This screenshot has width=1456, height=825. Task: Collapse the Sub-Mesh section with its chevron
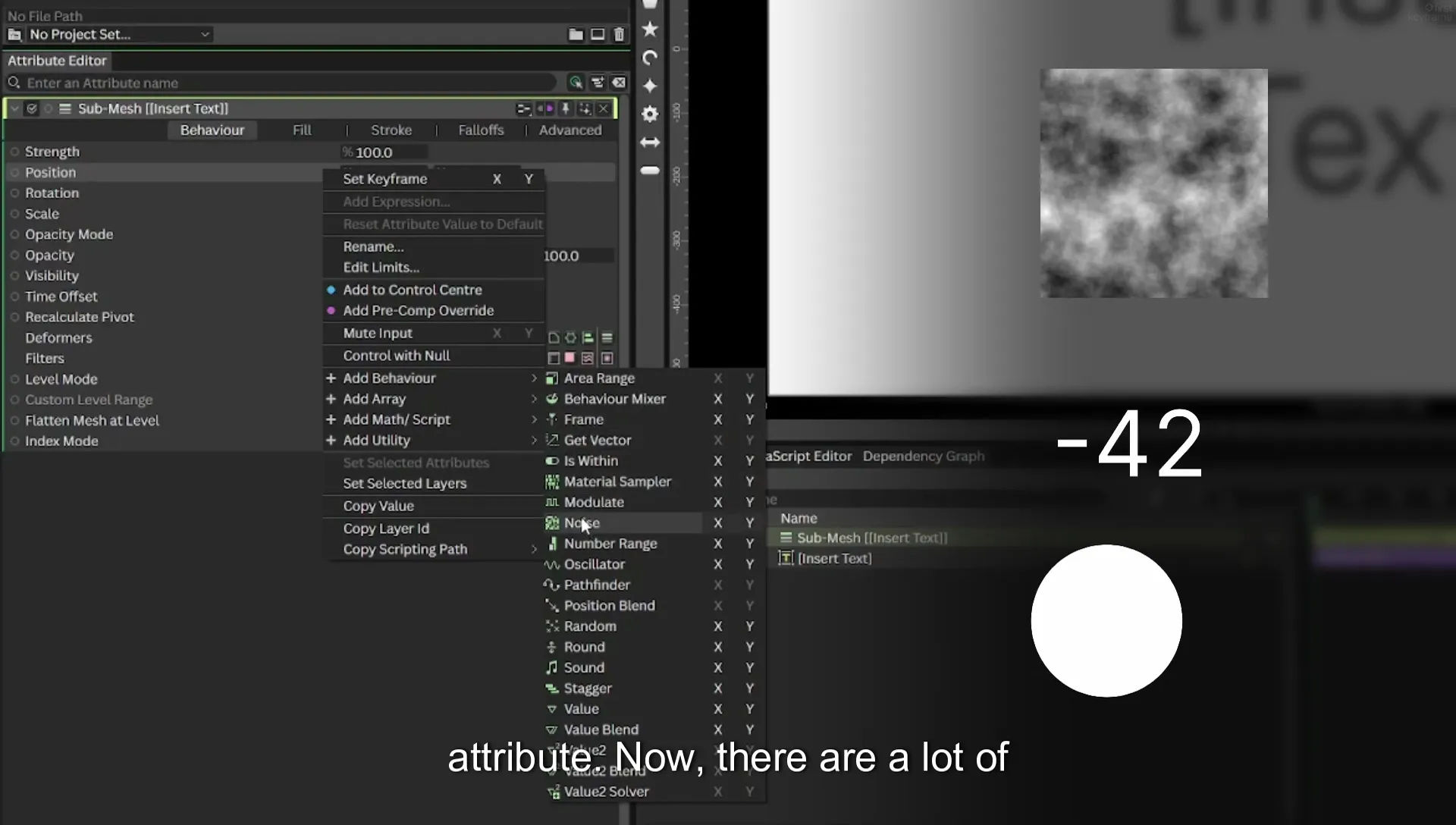(14, 108)
